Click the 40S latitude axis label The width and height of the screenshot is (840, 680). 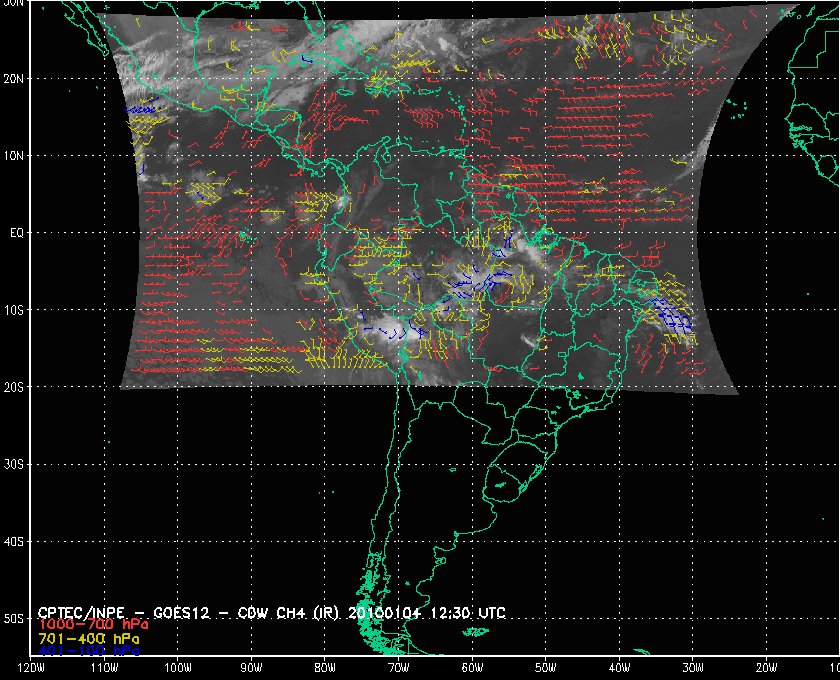[x=14, y=541]
